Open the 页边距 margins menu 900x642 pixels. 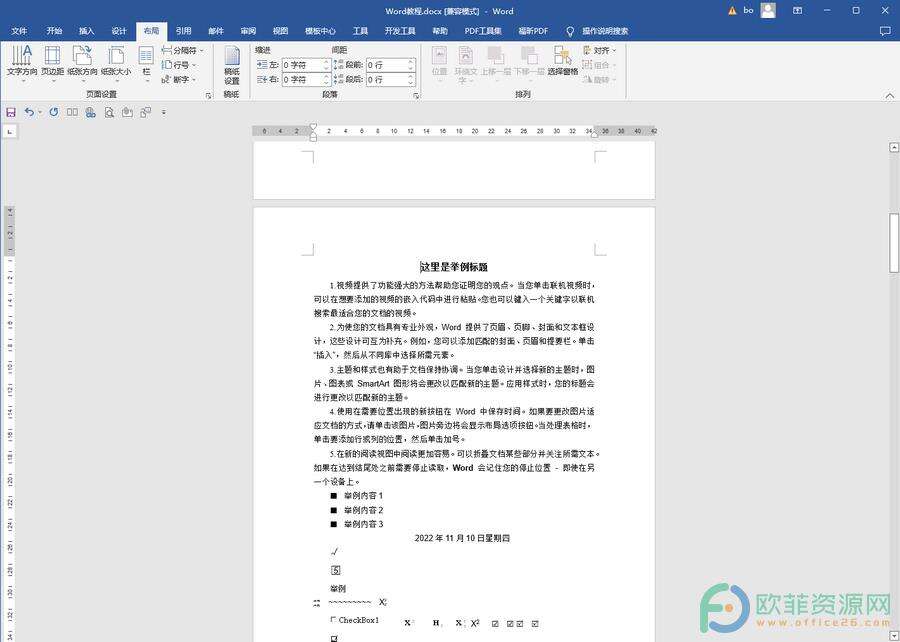[52, 63]
